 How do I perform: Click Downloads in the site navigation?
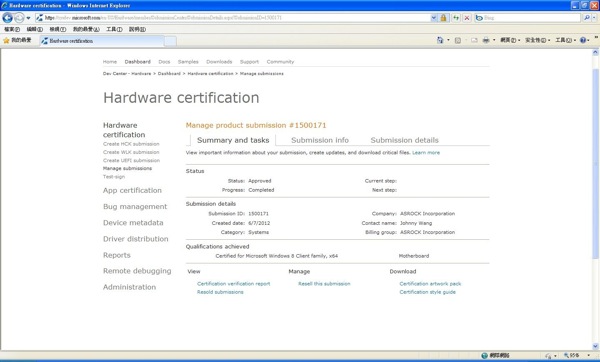coord(219,62)
